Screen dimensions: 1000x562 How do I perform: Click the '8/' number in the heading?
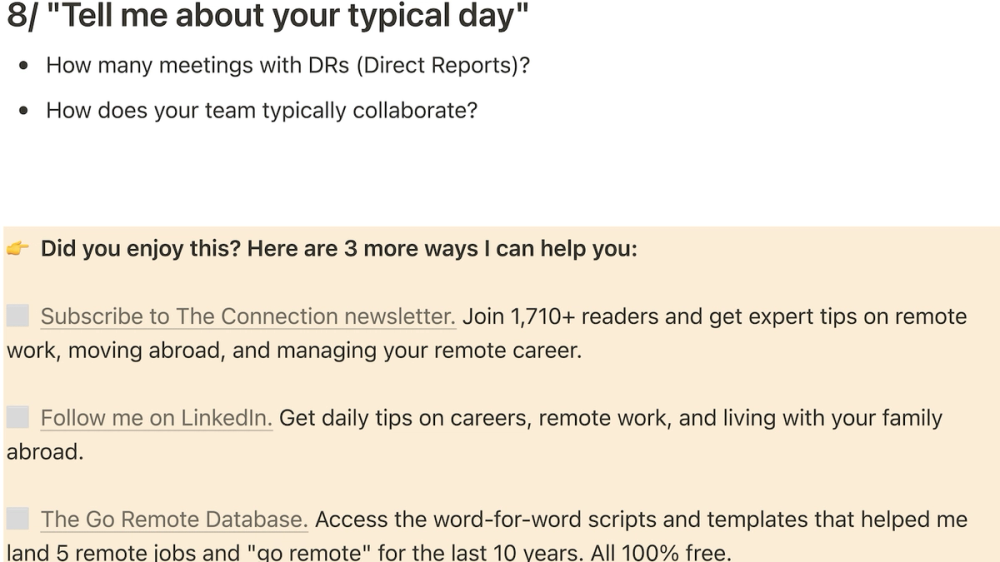point(22,17)
